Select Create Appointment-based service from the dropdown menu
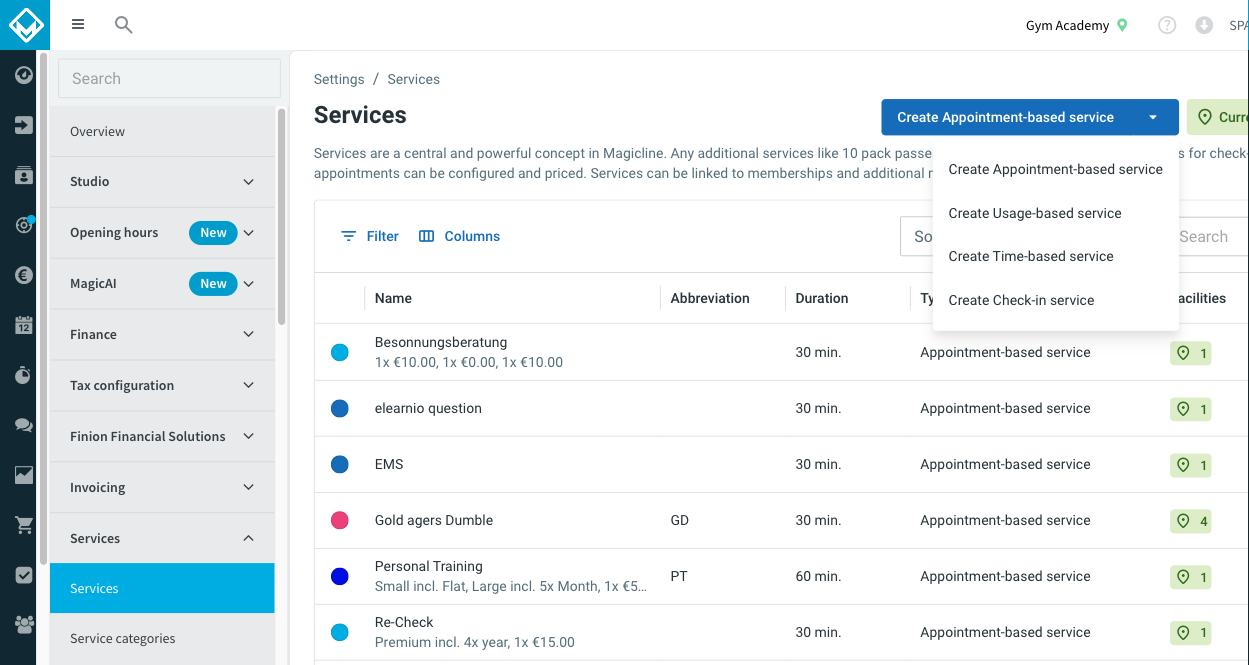 [x=1055, y=169]
